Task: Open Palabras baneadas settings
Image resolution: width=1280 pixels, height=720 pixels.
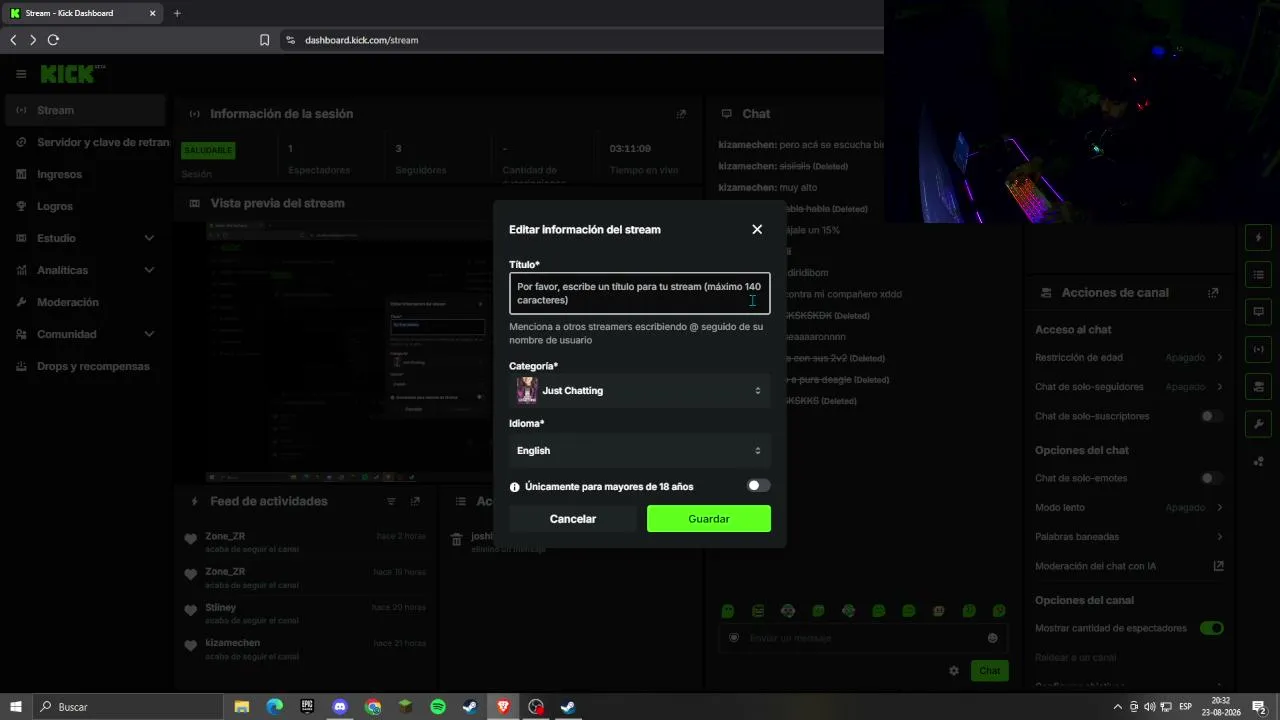Action: pos(1129,537)
